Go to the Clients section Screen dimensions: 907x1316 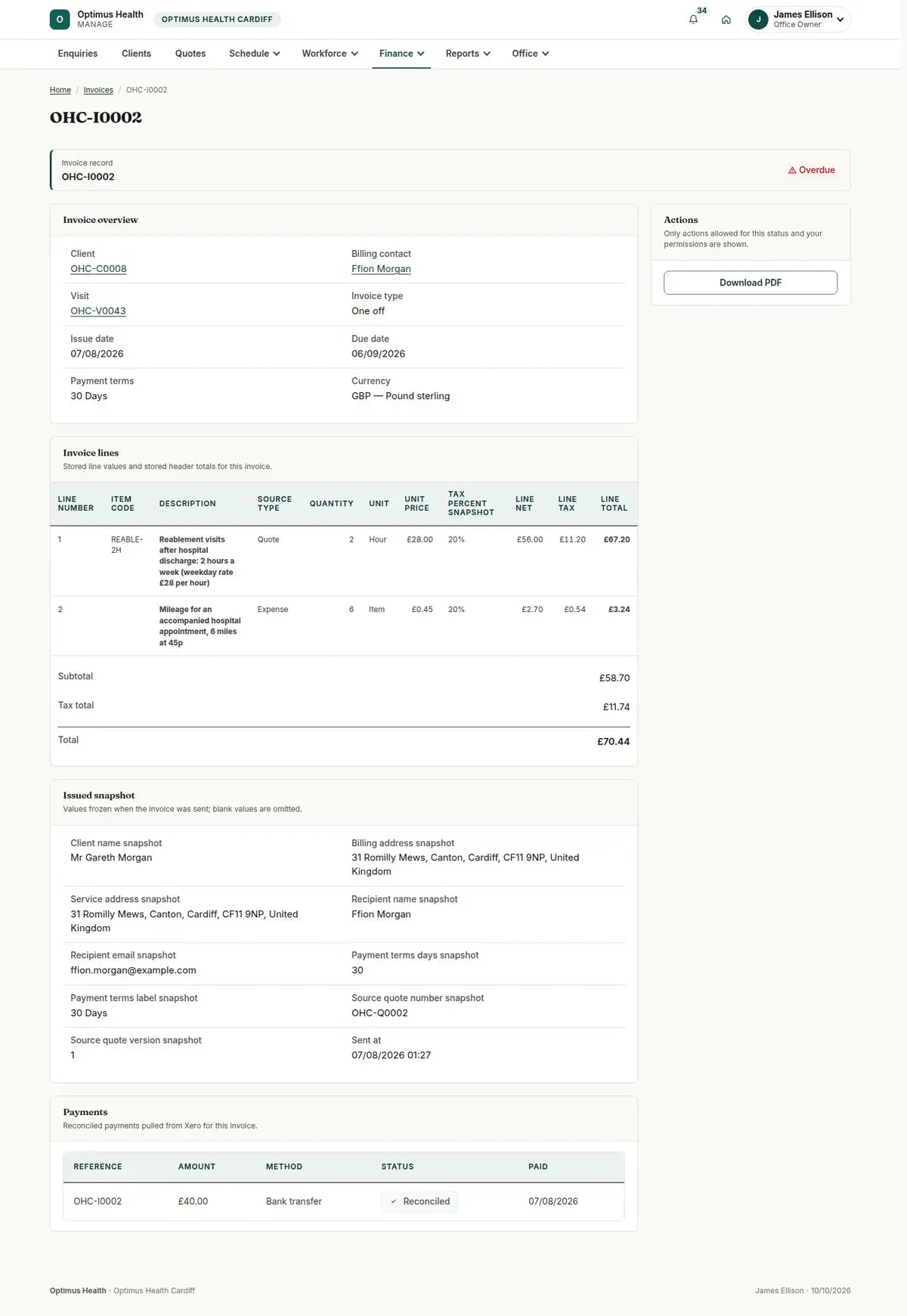click(136, 54)
